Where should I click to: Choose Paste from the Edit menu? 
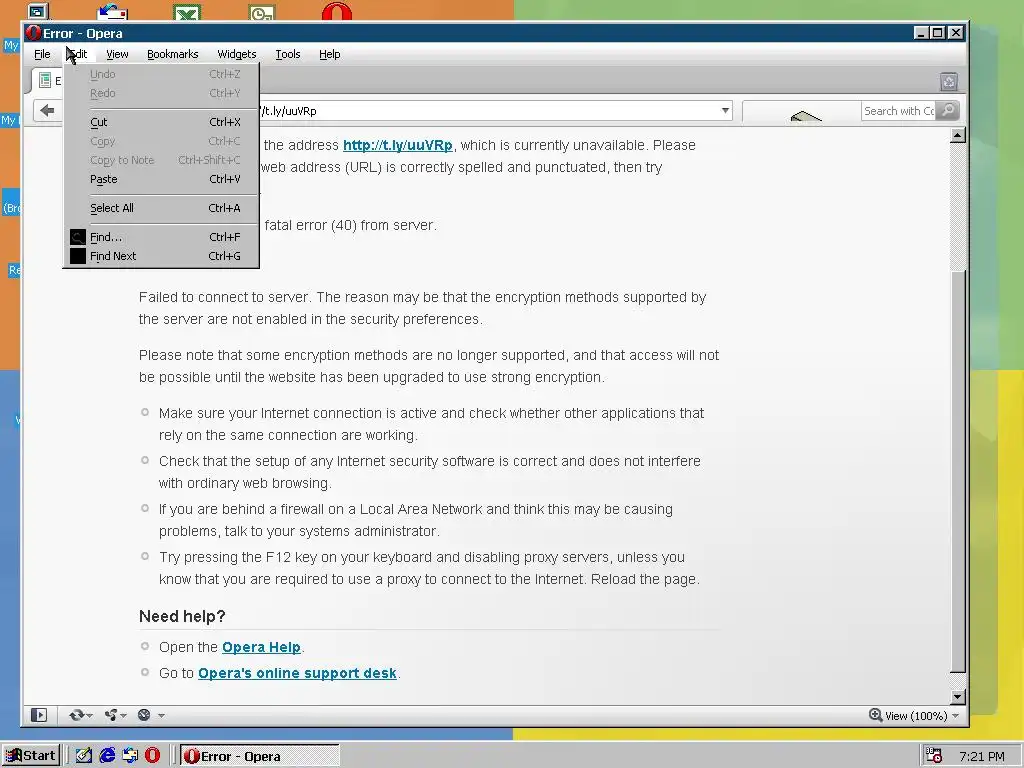pyautogui.click(x=161, y=179)
